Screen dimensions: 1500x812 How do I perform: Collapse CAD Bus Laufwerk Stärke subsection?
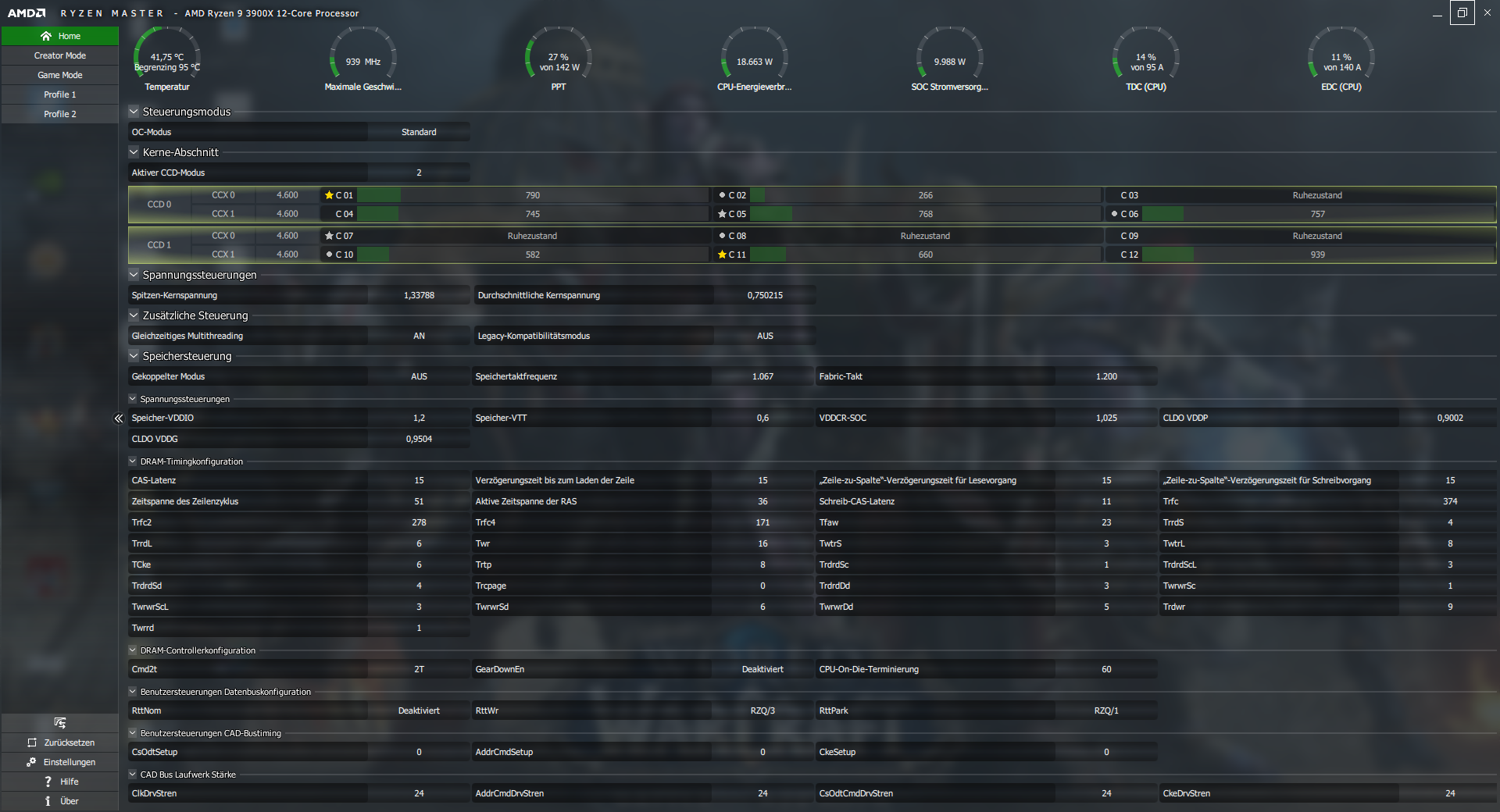133,775
